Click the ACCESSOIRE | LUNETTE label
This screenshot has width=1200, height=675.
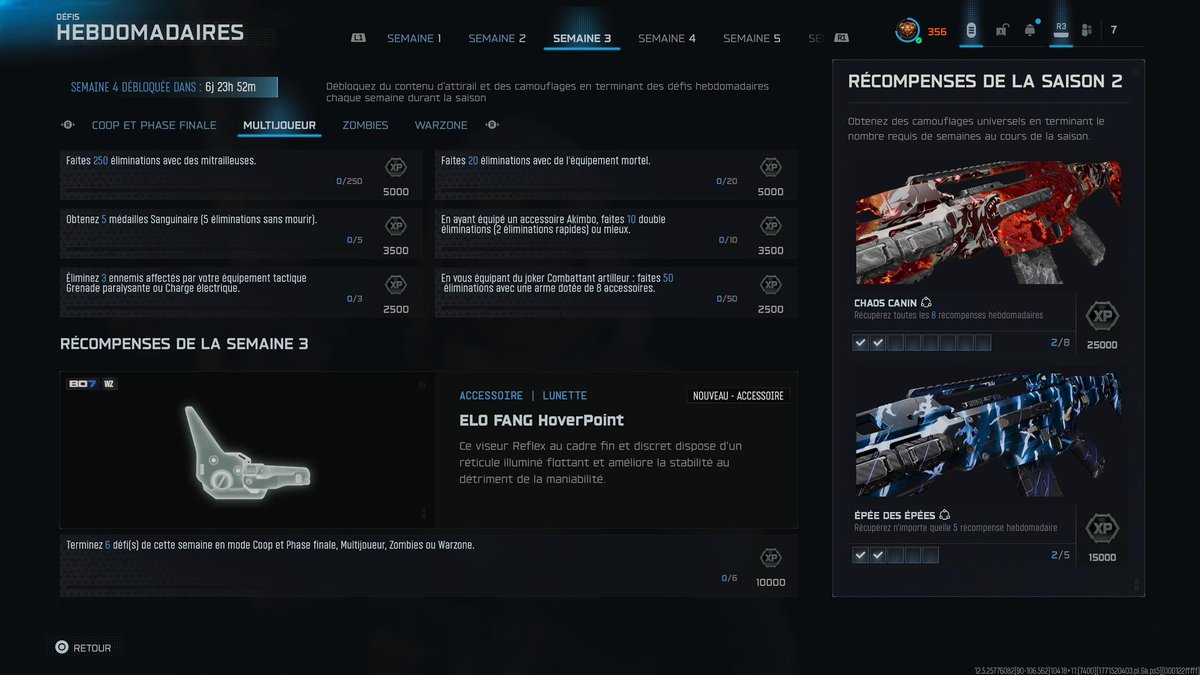point(523,396)
